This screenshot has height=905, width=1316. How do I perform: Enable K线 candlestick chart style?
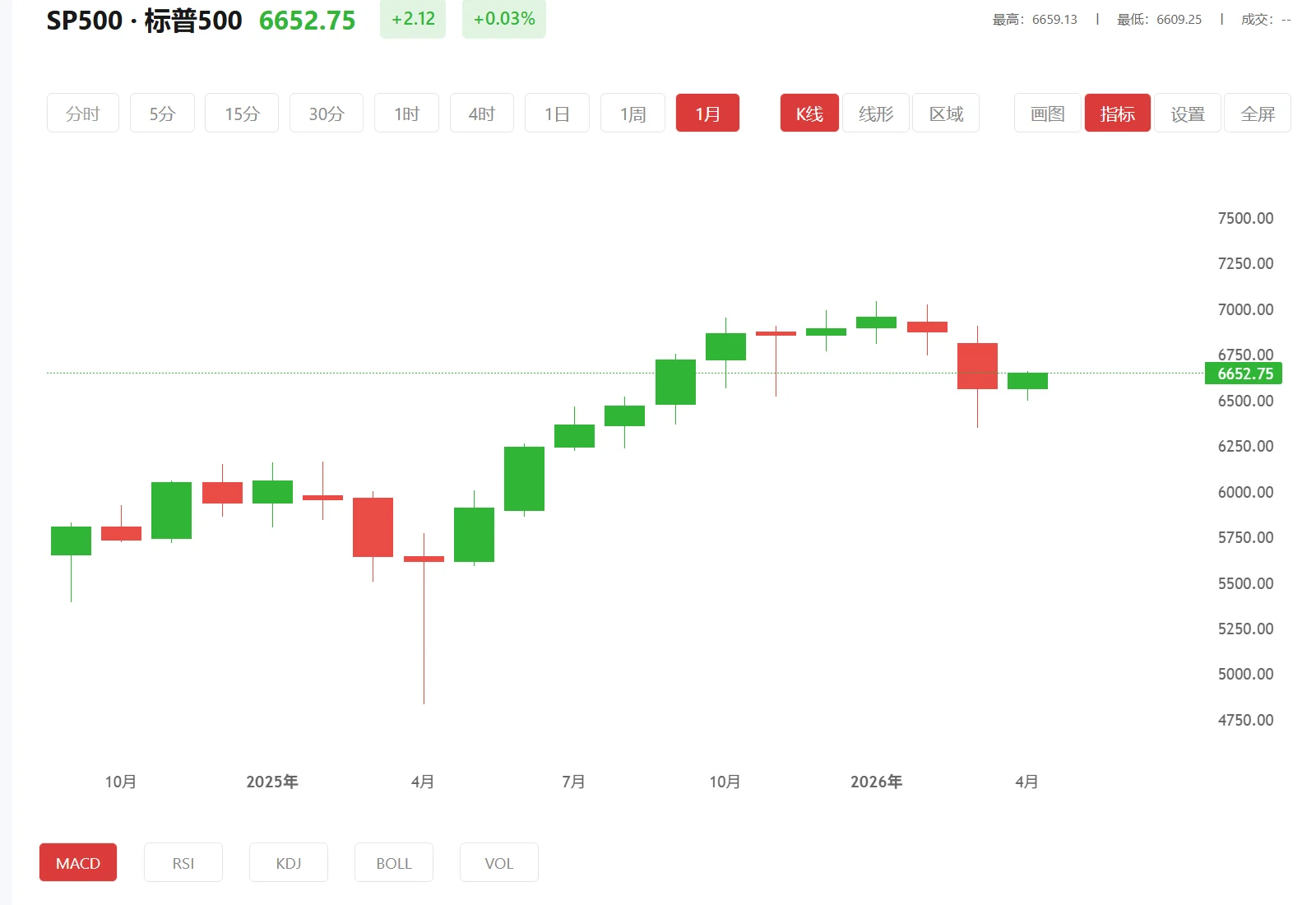(x=809, y=114)
